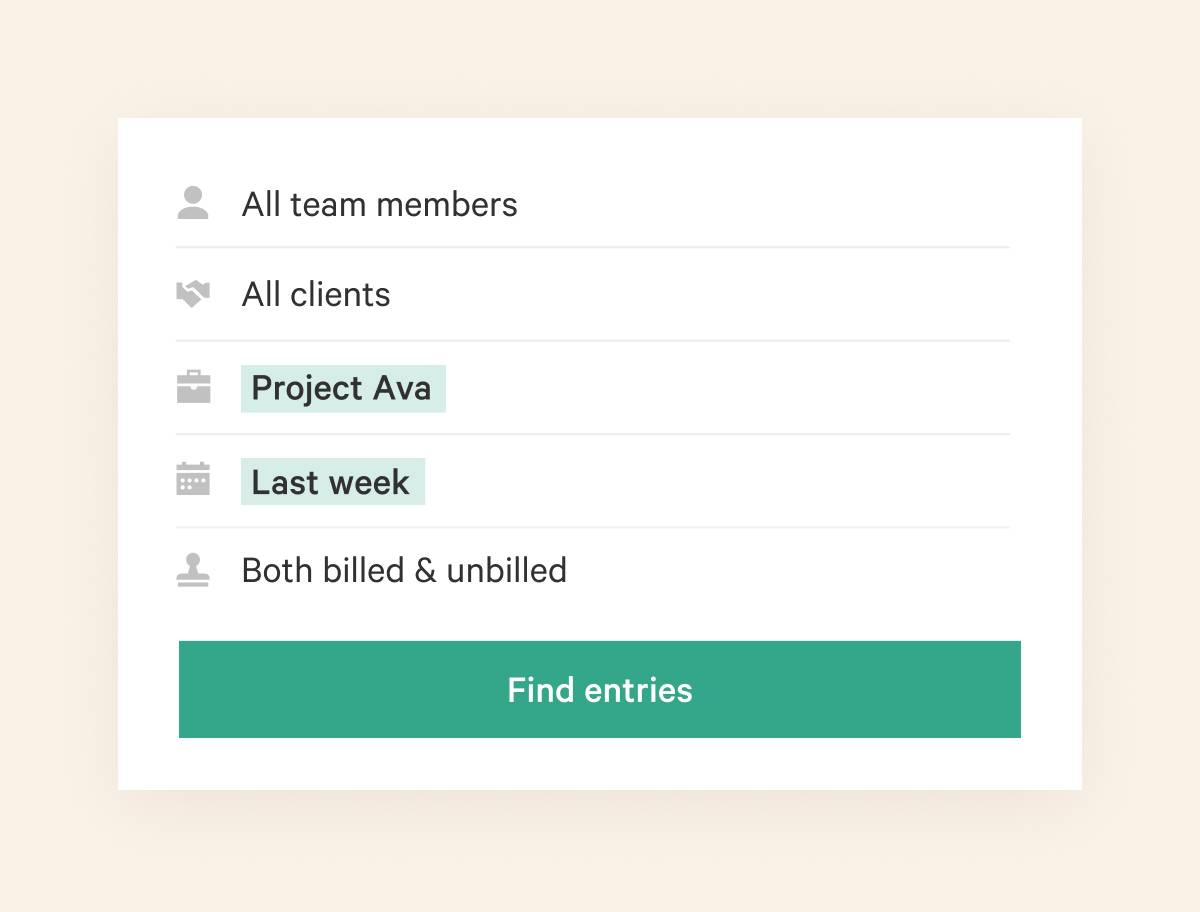Change the Last week date filter
This screenshot has height=912, width=1200.
(331, 482)
